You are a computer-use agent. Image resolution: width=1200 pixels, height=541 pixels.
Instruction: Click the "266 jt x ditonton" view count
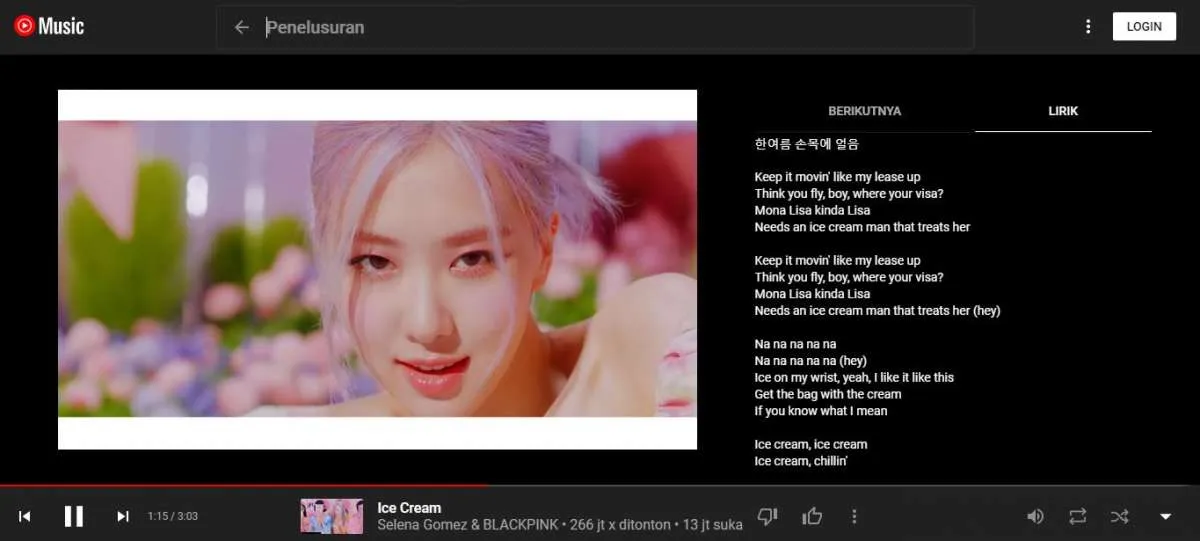pos(620,525)
